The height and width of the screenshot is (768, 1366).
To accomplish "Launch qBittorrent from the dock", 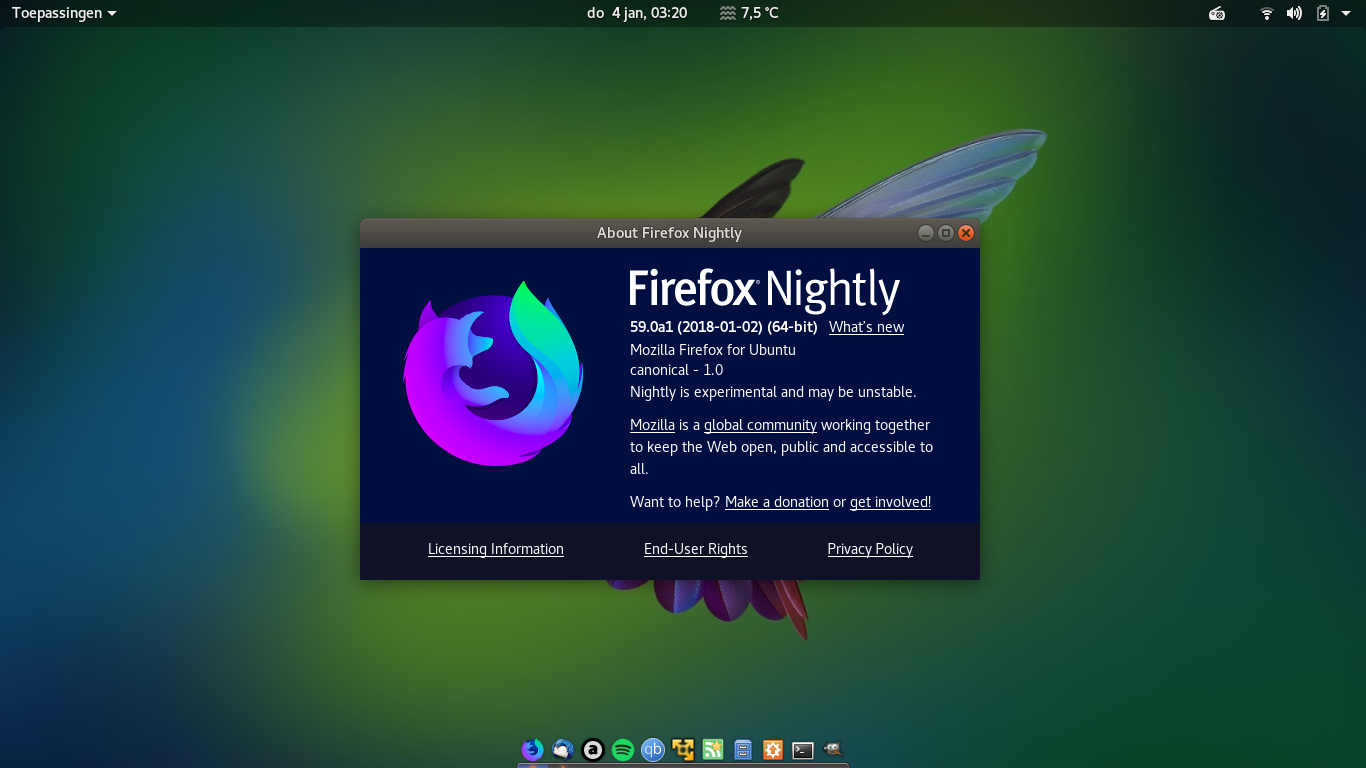I will [x=653, y=749].
